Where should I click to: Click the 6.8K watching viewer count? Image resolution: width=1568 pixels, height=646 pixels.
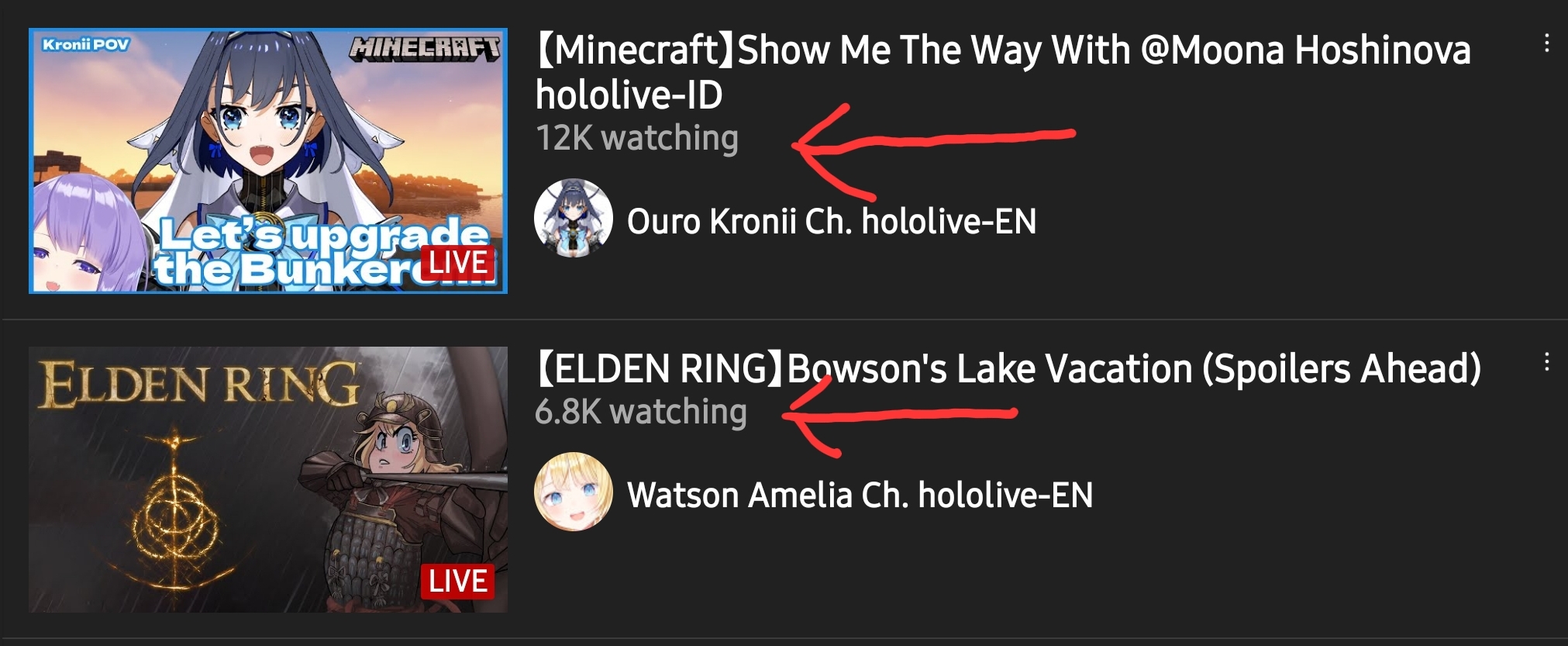(641, 412)
